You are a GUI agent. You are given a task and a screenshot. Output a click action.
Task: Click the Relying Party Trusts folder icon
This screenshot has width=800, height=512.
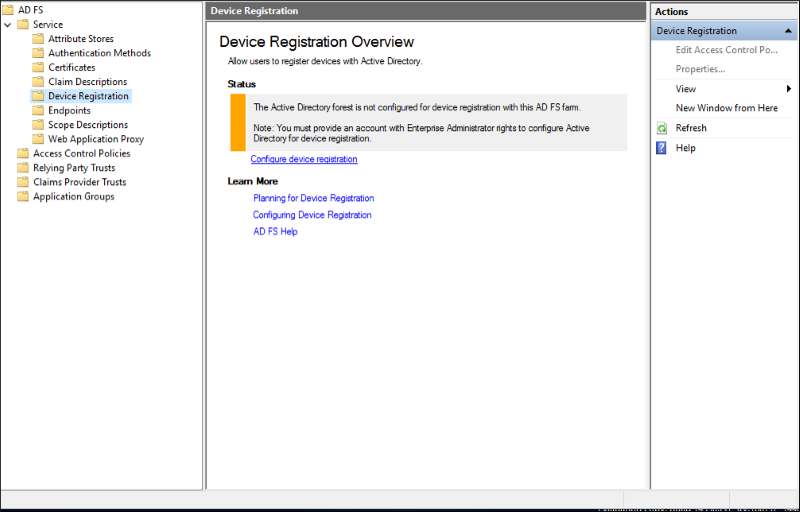(x=23, y=168)
